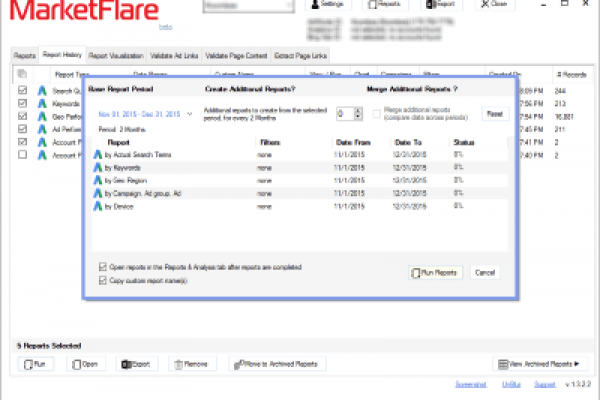Click the top toolbar Export button

coord(441,4)
